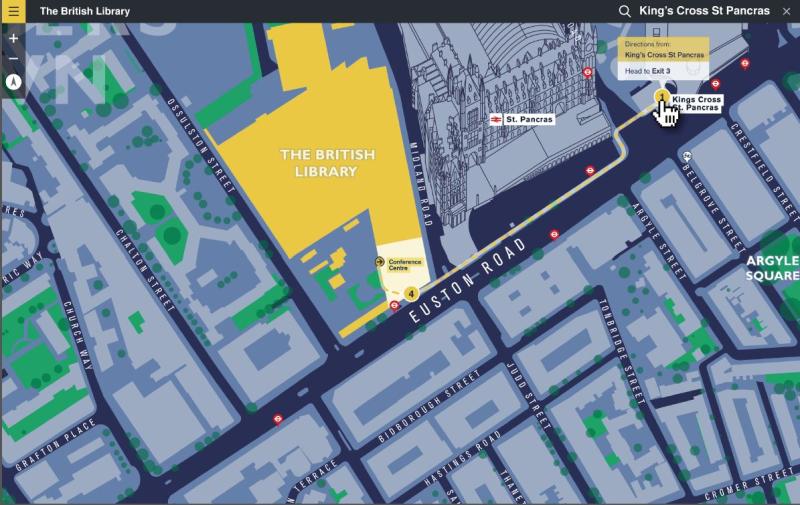Click the GRAFTON PLACE label
Screen dimensions: 800x505
56,444
